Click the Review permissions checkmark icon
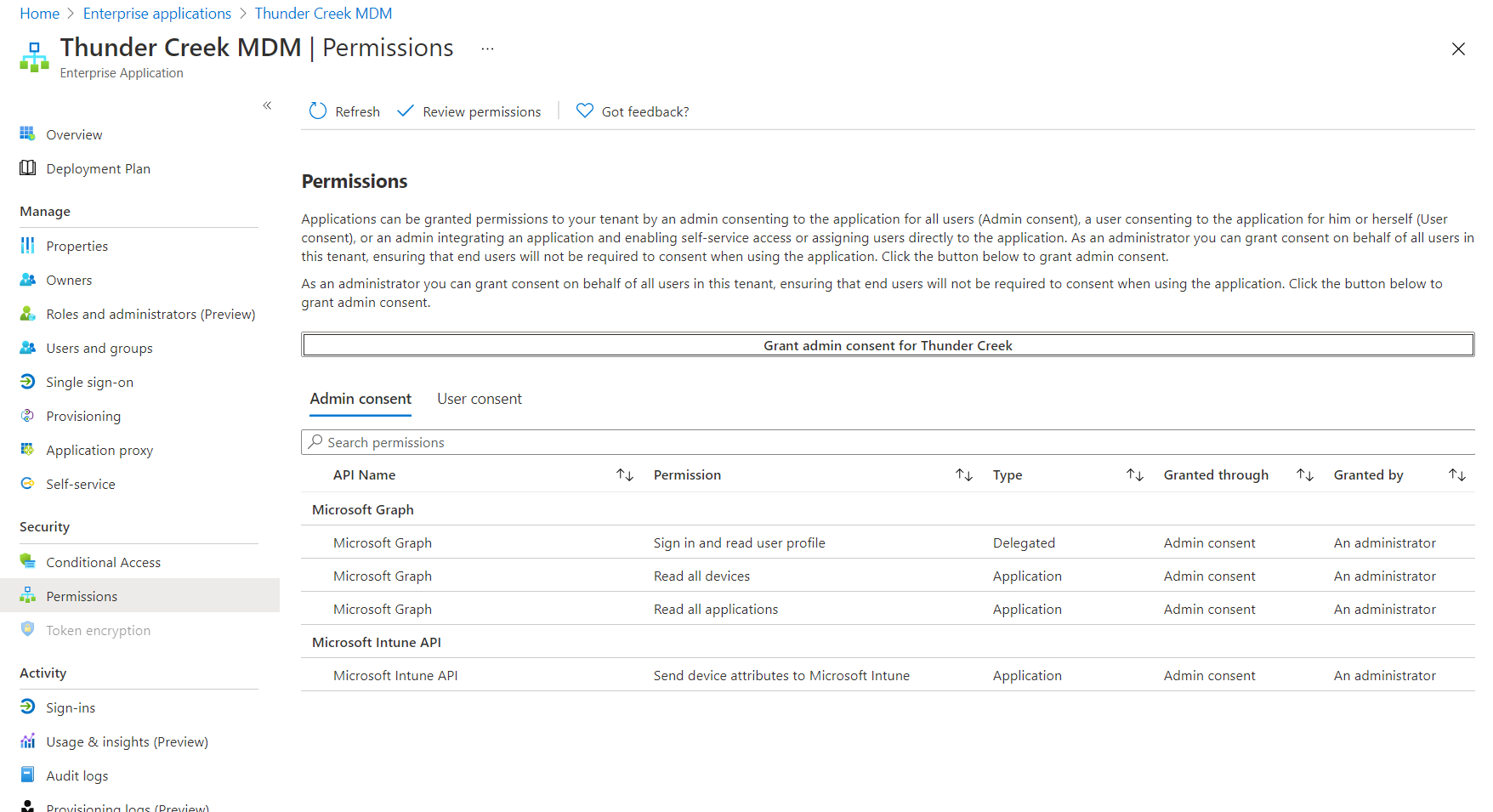 pos(406,111)
